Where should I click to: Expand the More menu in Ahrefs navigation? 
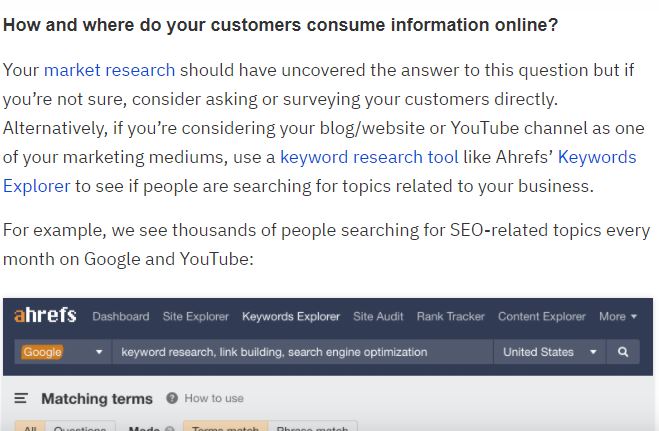(618, 316)
